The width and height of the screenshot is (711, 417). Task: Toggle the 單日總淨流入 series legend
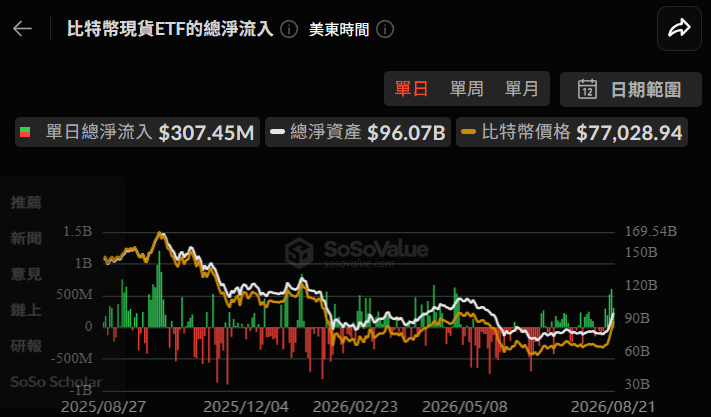coord(137,132)
